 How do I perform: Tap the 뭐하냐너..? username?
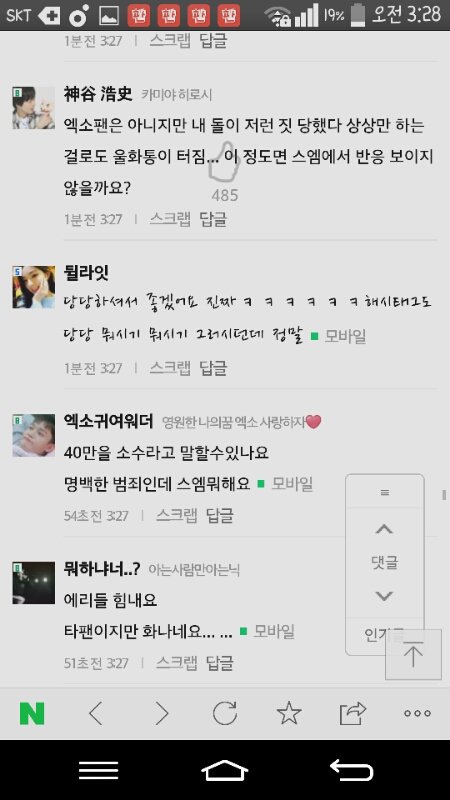click(102, 568)
